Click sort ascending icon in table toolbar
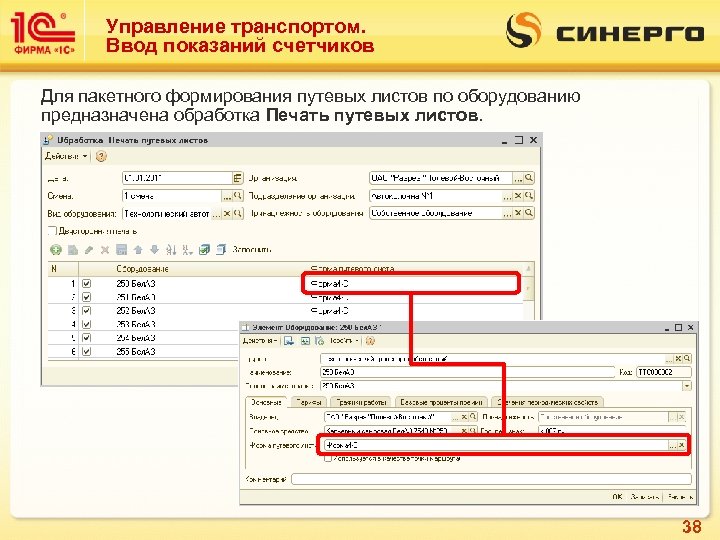Viewport: 720px width, 540px height. click(171, 250)
